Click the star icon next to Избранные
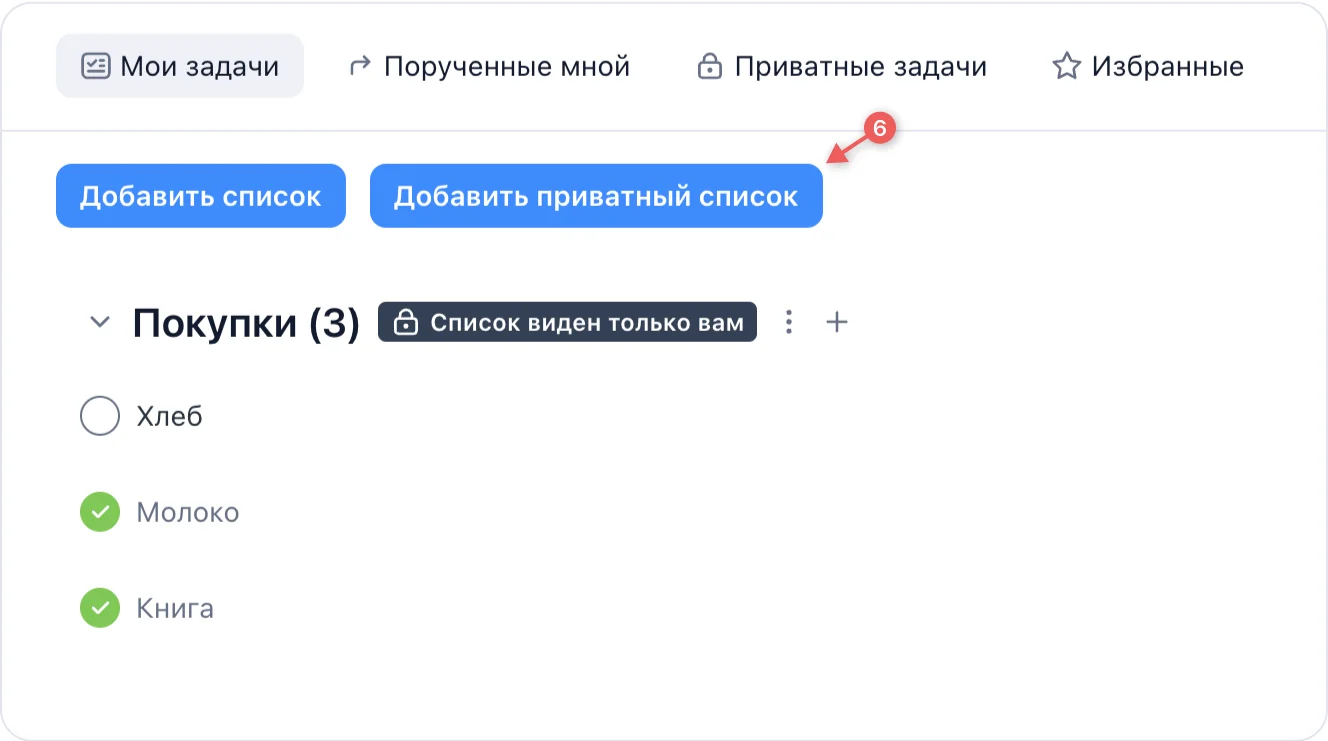 point(1065,65)
